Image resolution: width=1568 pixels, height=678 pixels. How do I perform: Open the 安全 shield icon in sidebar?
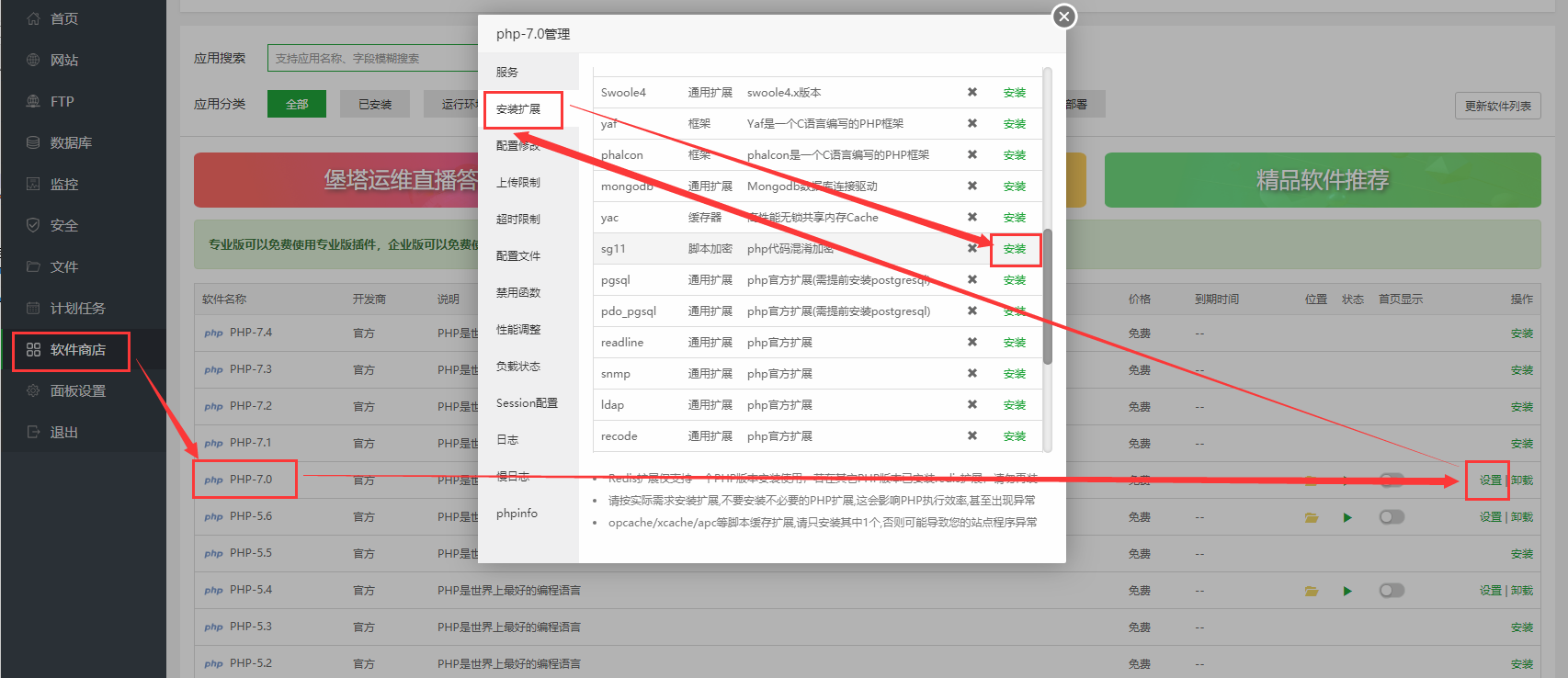click(33, 225)
